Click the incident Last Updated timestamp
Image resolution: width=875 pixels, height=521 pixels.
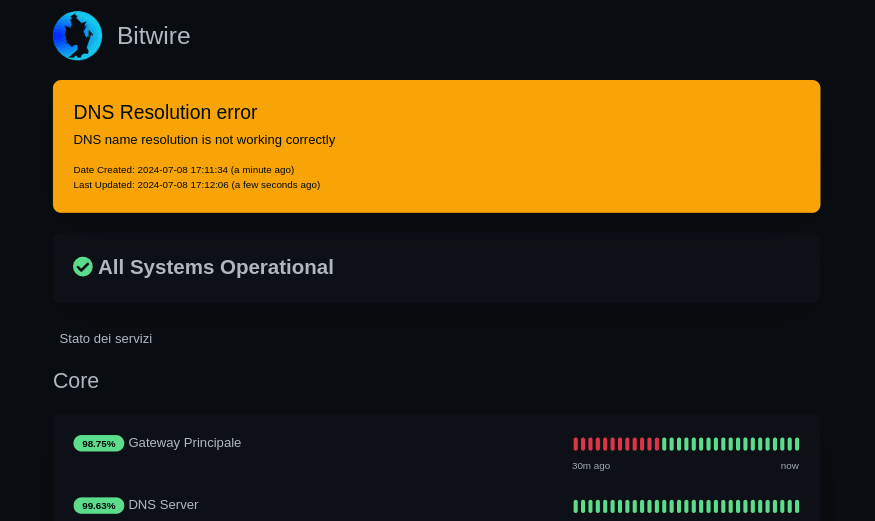point(196,184)
